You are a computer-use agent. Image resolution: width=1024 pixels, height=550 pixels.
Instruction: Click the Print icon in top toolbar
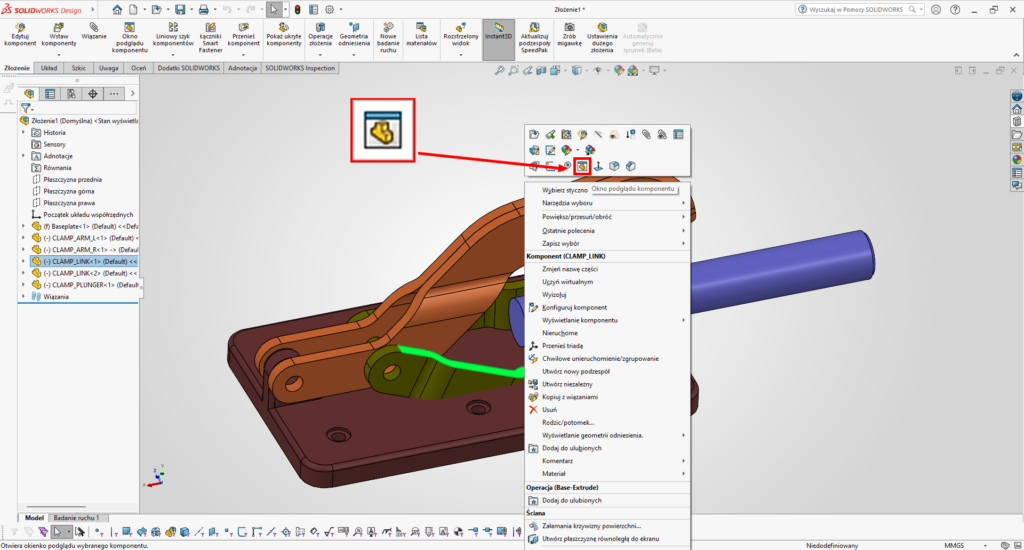pos(203,10)
